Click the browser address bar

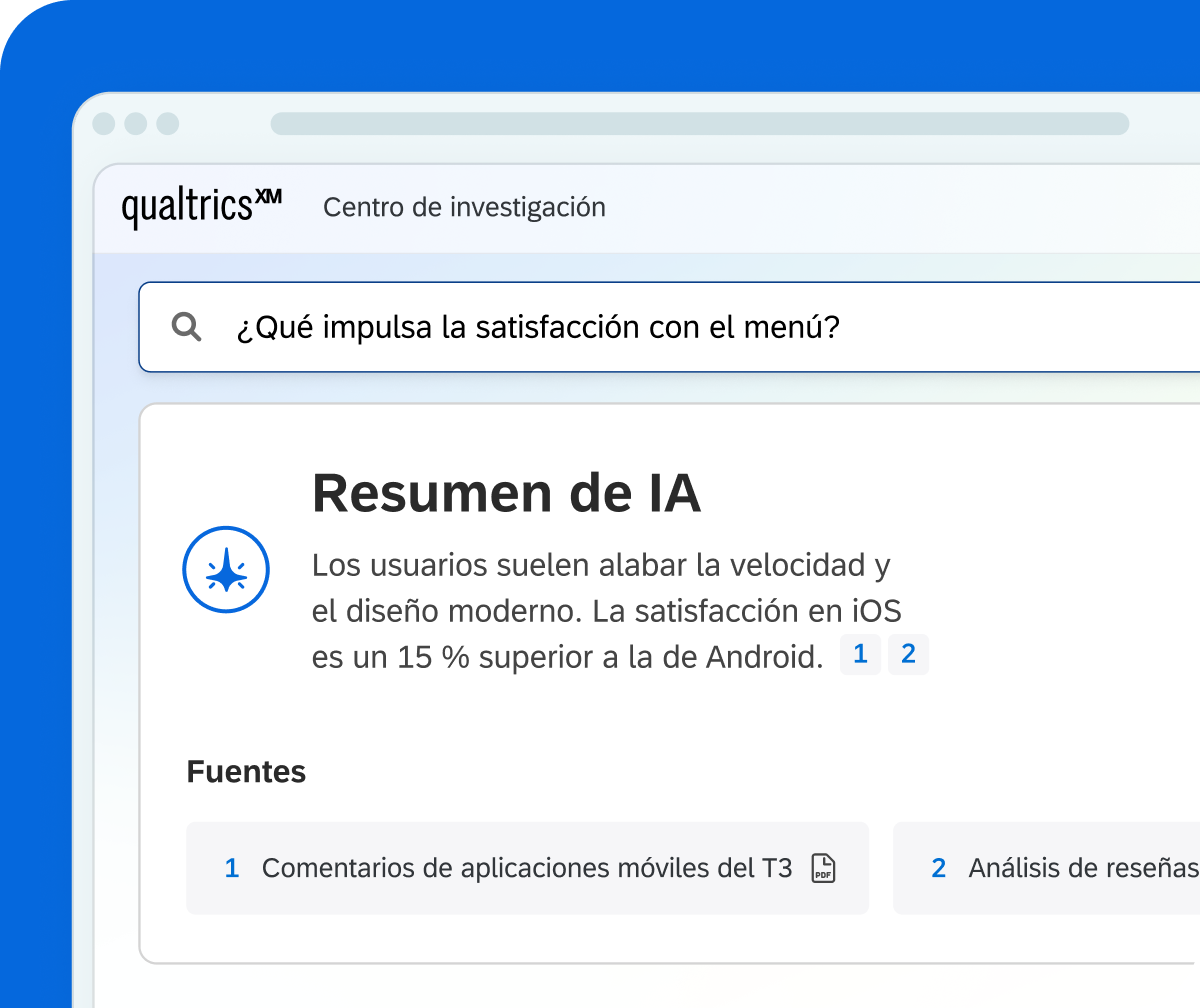[x=700, y=124]
